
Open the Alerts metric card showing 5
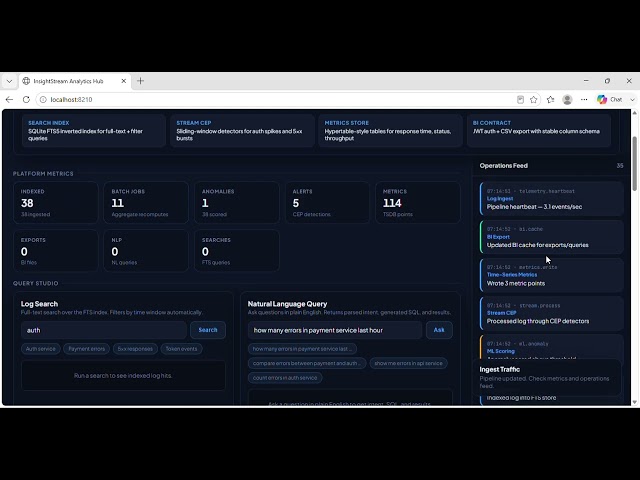point(327,203)
